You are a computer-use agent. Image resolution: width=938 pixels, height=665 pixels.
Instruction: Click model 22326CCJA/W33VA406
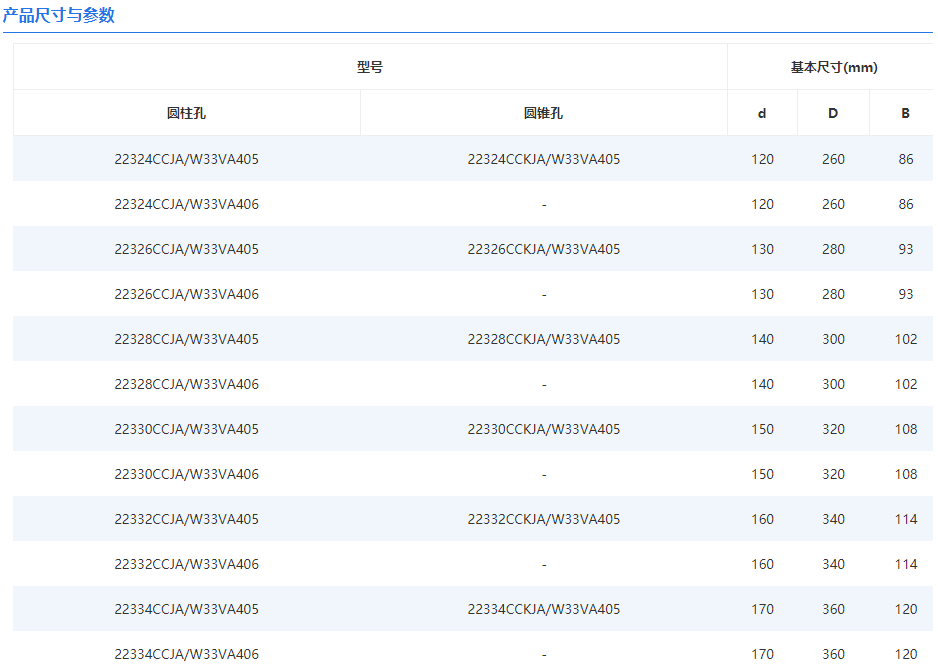[186, 294]
